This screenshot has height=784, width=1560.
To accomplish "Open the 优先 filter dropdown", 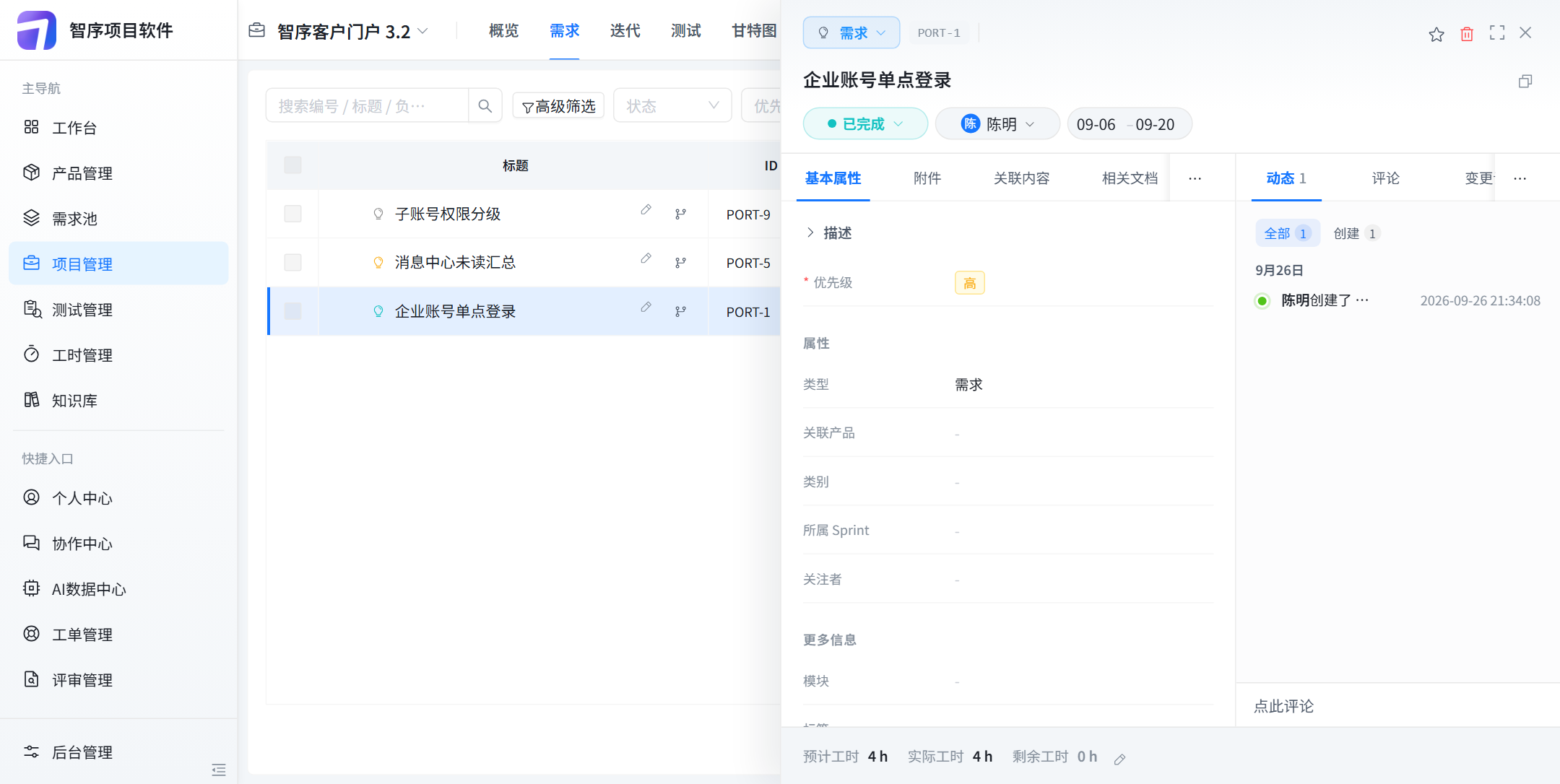I will point(763,105).
